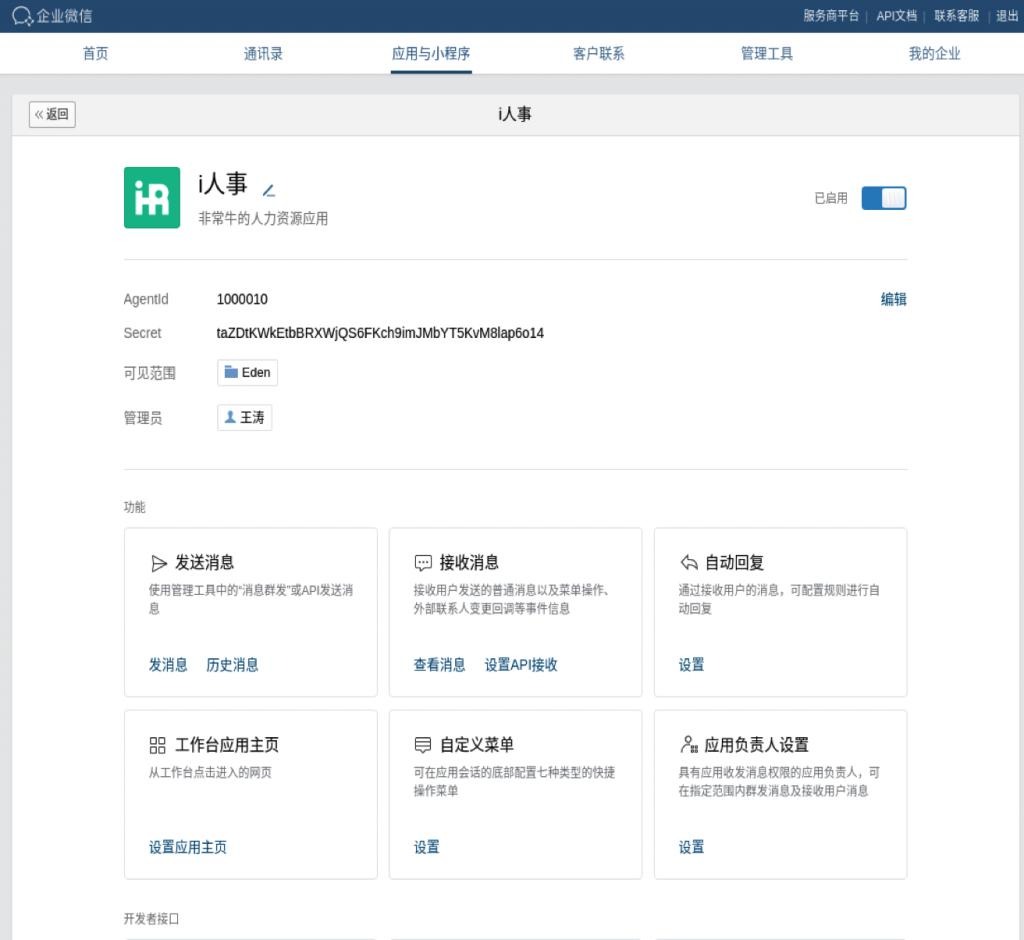This screenshot has width=1024, height=940.
Task: Click the 自定义菜单 list icon
Action: (423, 745)
